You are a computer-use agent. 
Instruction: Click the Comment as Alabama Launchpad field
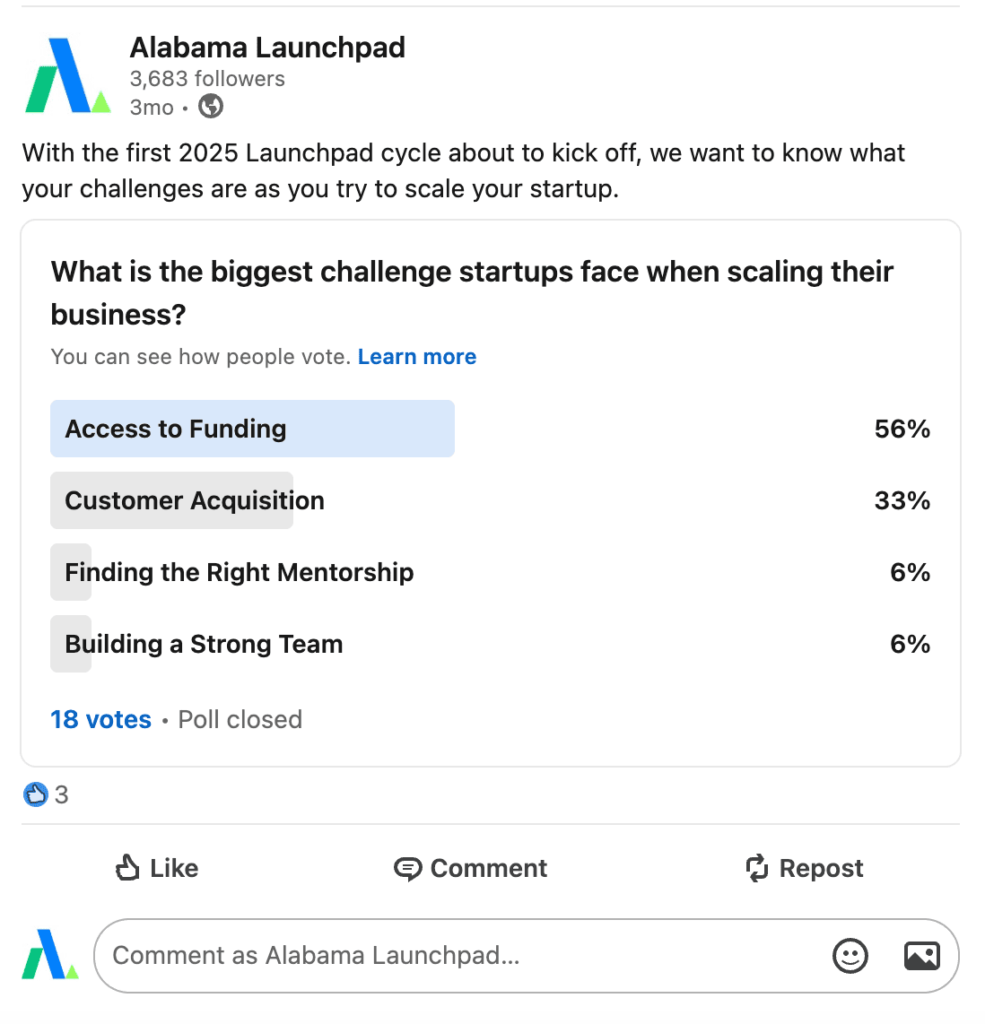pyautogui.click(x=460, y=956)
